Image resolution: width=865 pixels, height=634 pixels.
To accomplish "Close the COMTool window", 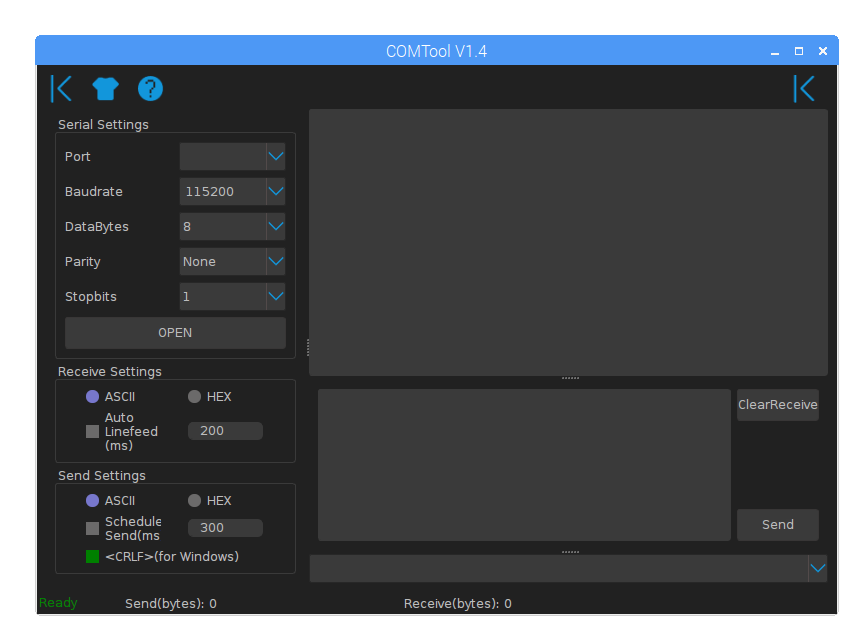I will pos(823,51).
